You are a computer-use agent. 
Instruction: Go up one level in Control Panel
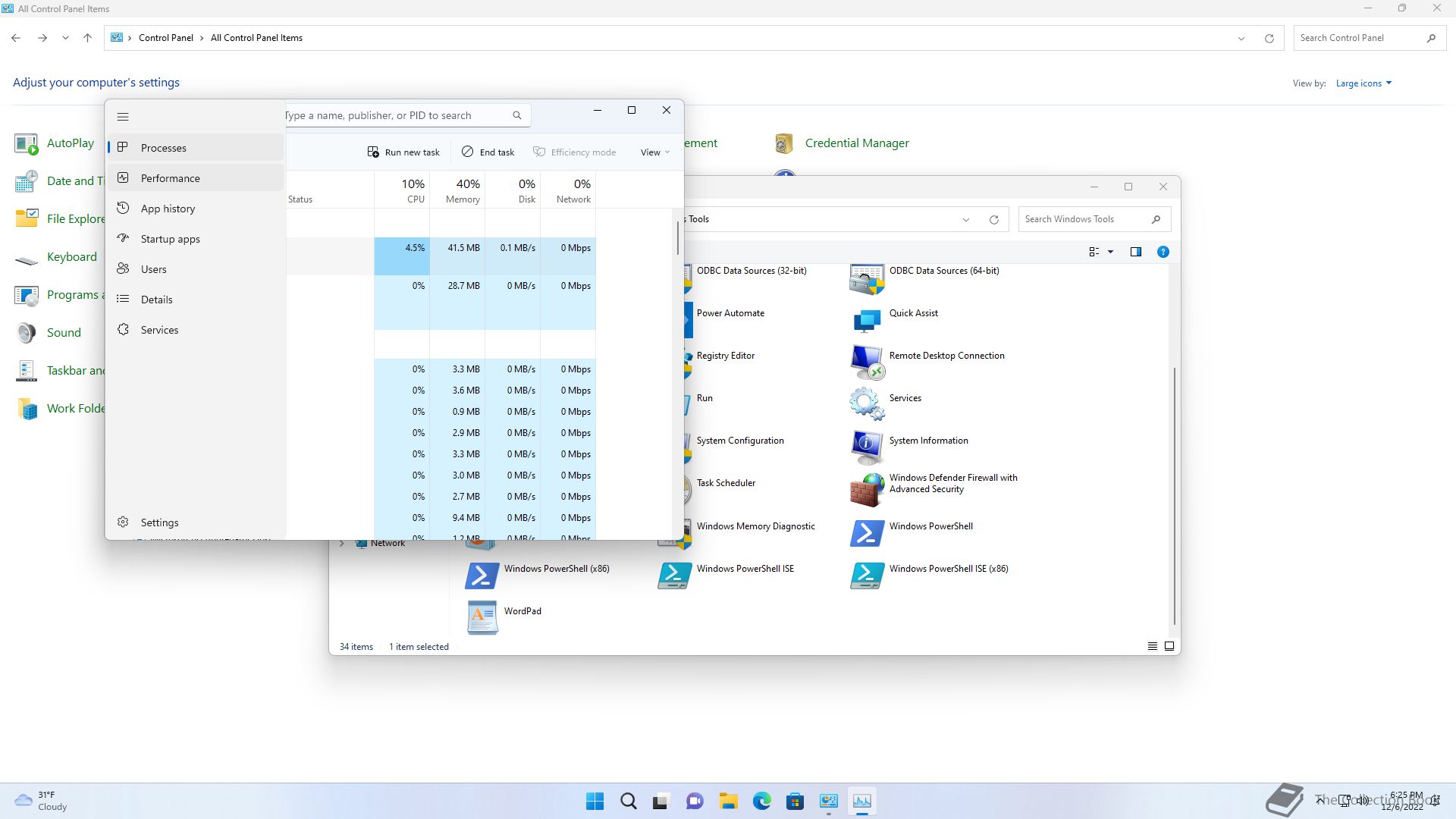pos(87,38)
